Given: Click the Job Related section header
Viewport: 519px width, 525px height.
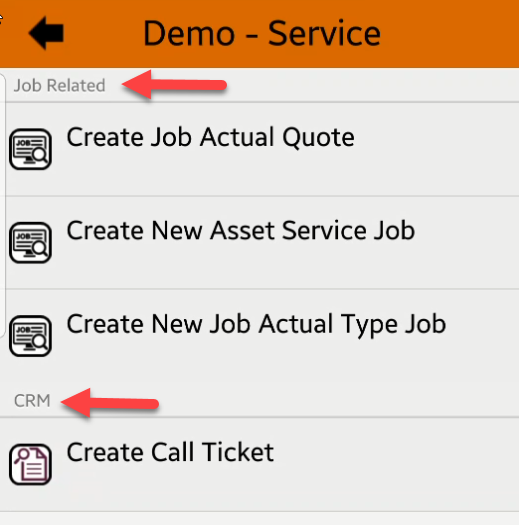Looking at the screenshot, I should coord(59,85).
